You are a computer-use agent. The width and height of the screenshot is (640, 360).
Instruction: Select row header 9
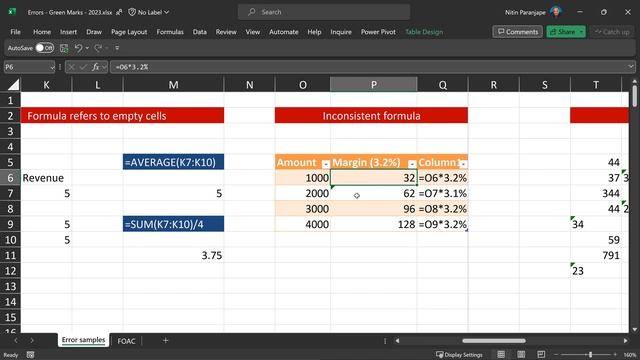pyautogui.click(x=10, y=224)
